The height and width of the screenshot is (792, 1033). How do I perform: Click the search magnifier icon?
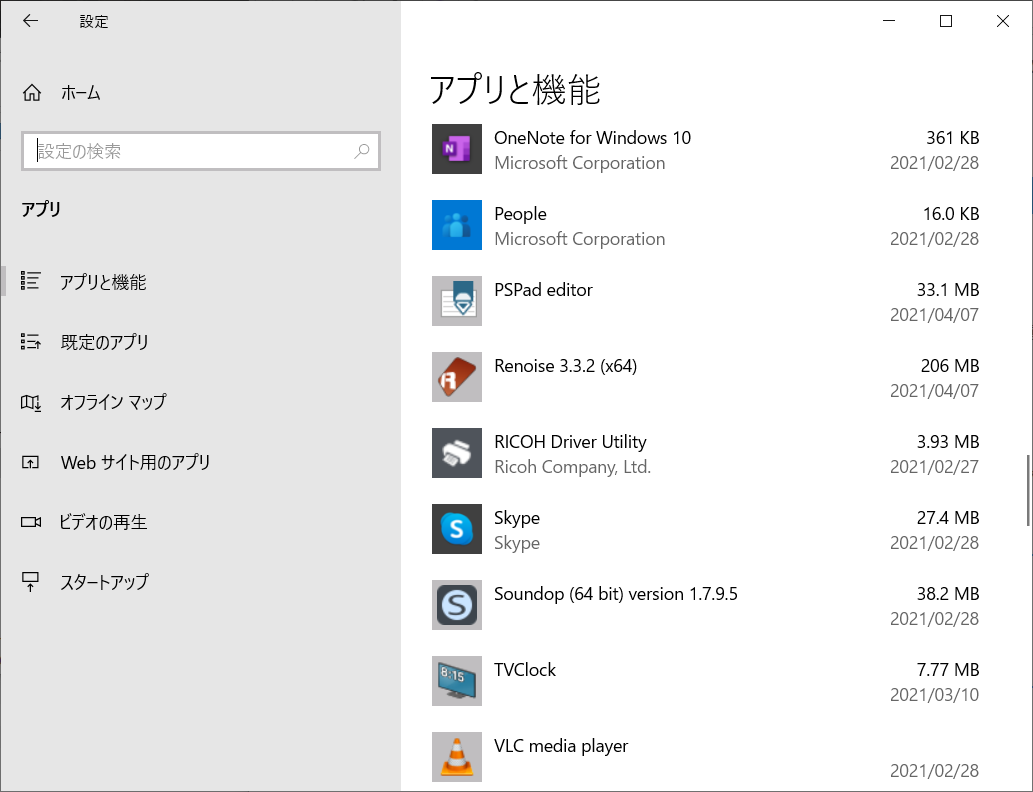362,151
